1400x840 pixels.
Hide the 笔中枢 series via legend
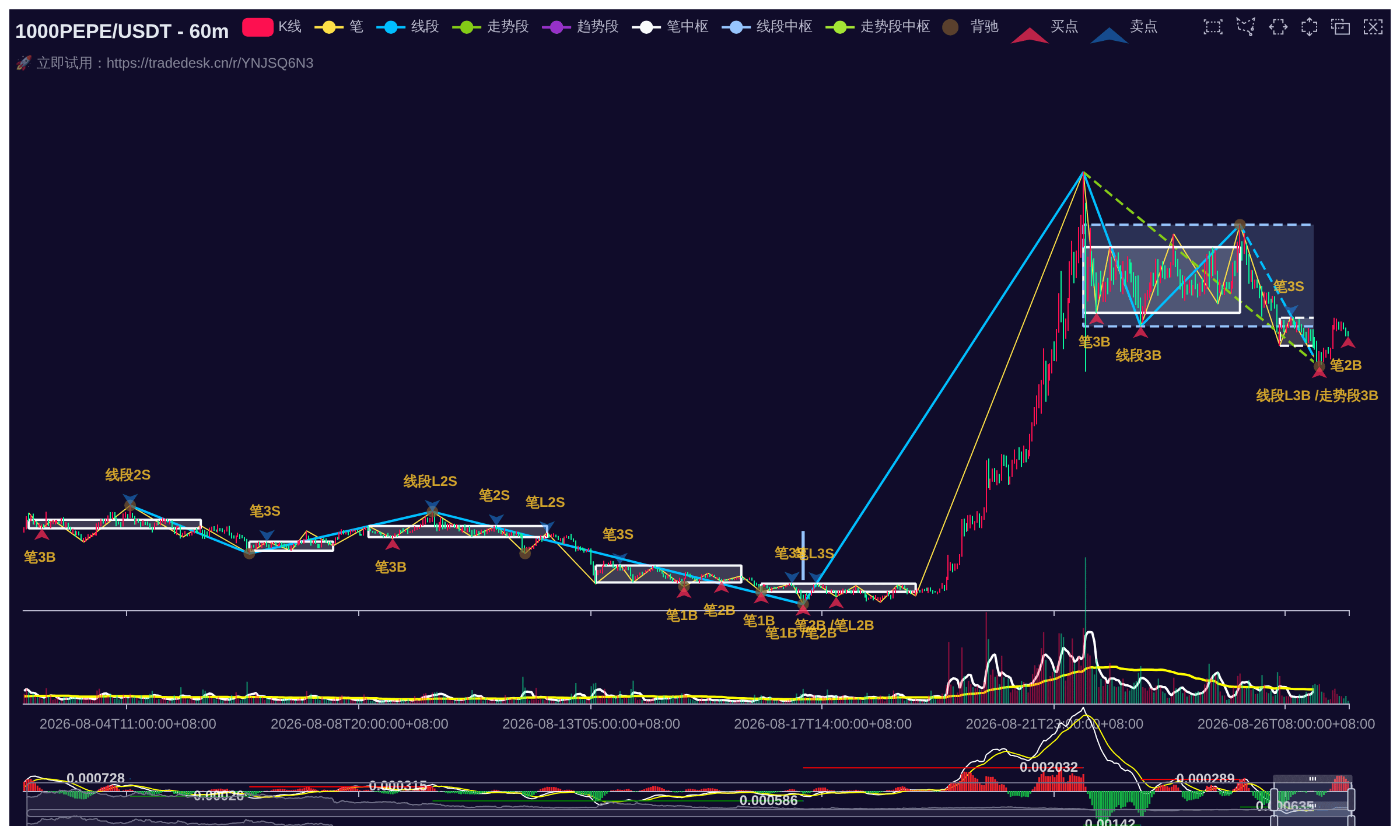click(670, 27)
